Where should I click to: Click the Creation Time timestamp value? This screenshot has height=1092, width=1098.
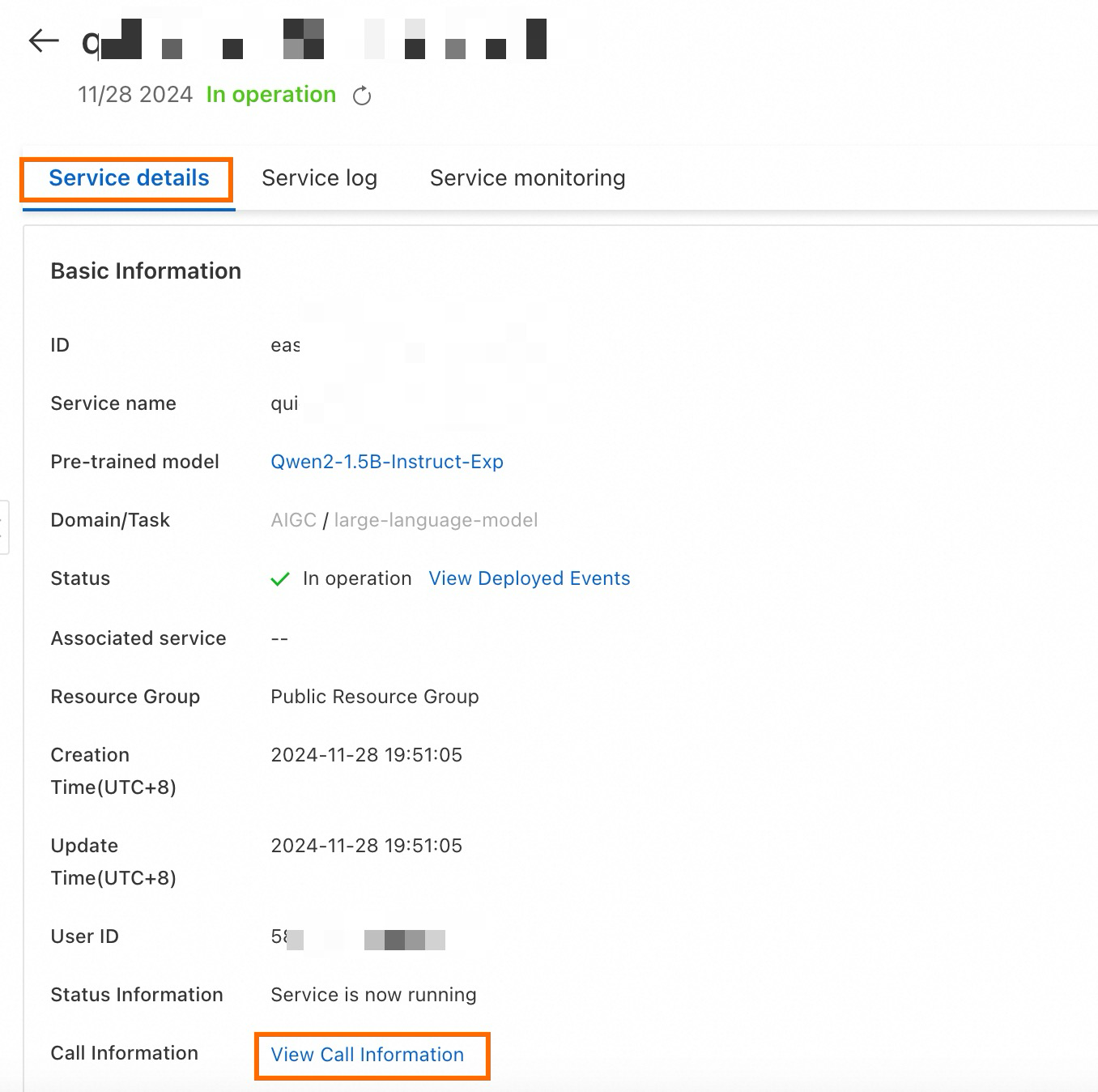pos(366,755)
